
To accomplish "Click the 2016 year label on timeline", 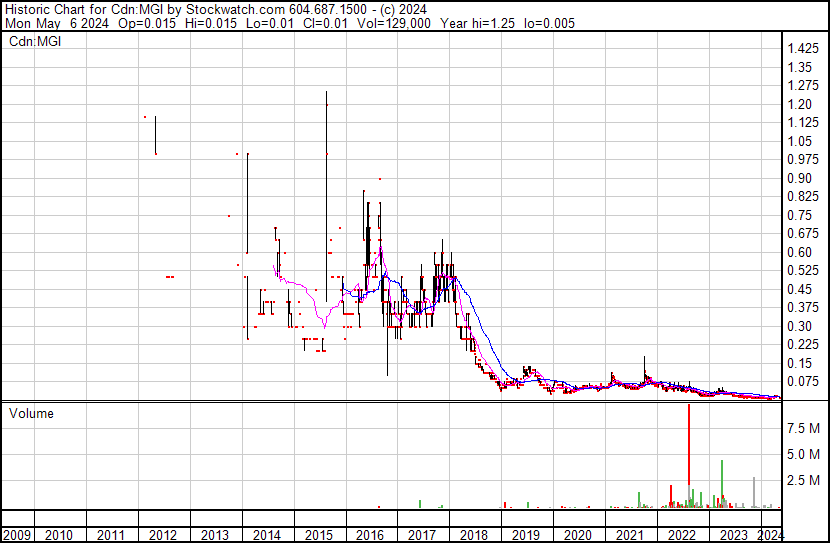I will coord(369,535).
